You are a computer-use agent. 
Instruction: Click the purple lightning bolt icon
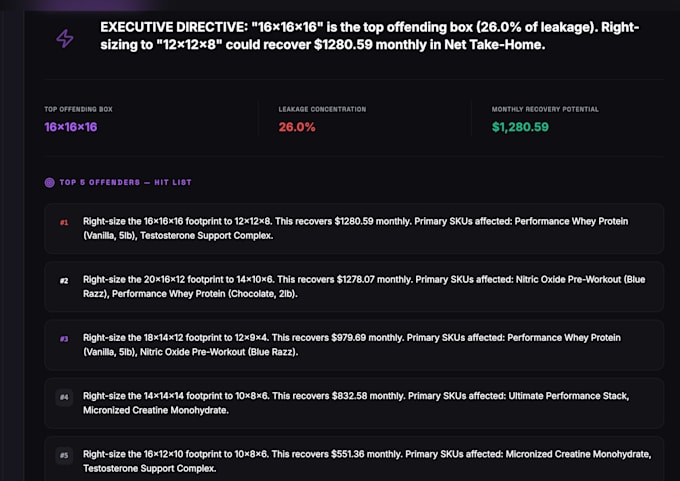65,39
